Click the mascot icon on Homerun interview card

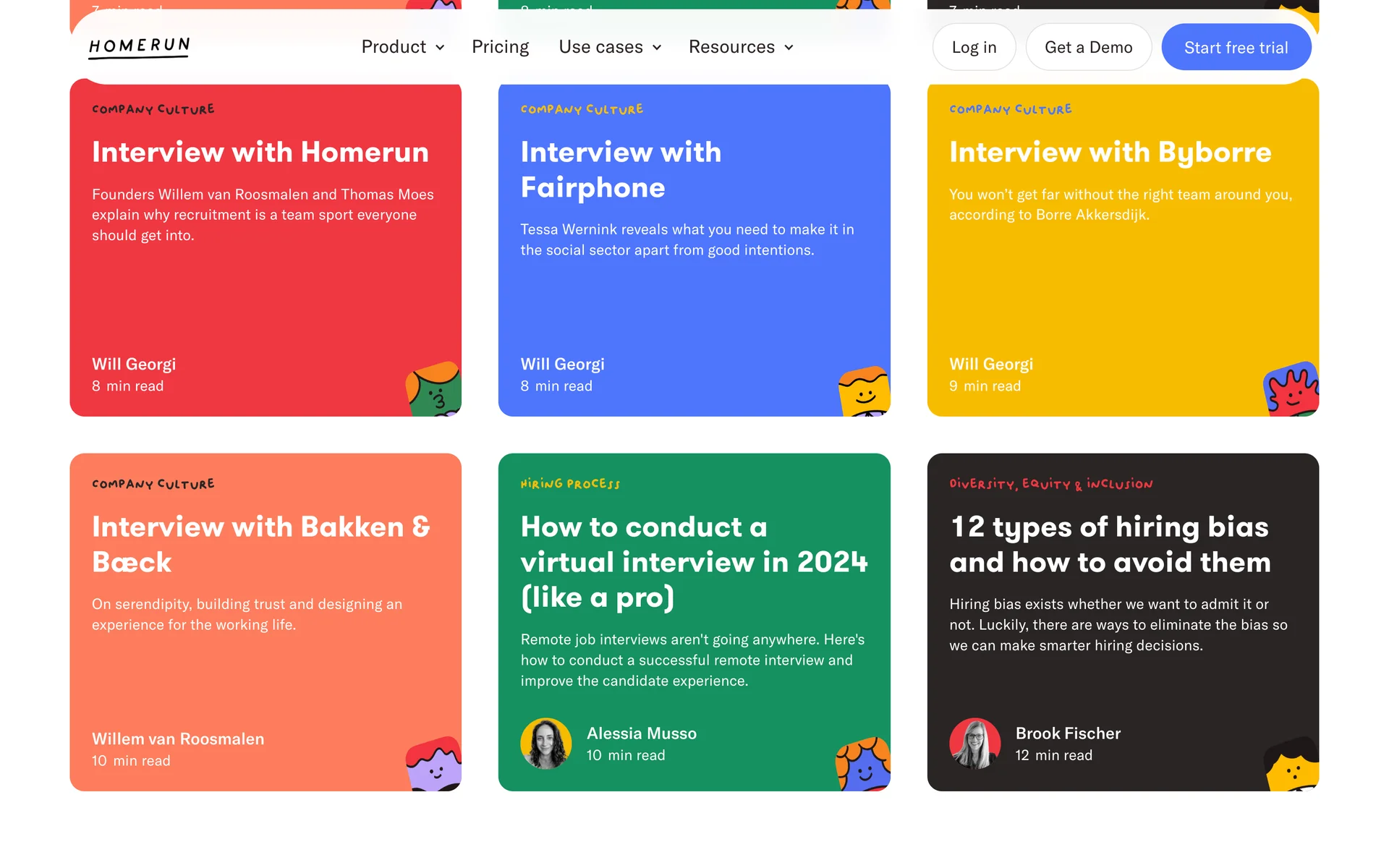[x=434, y=390]
